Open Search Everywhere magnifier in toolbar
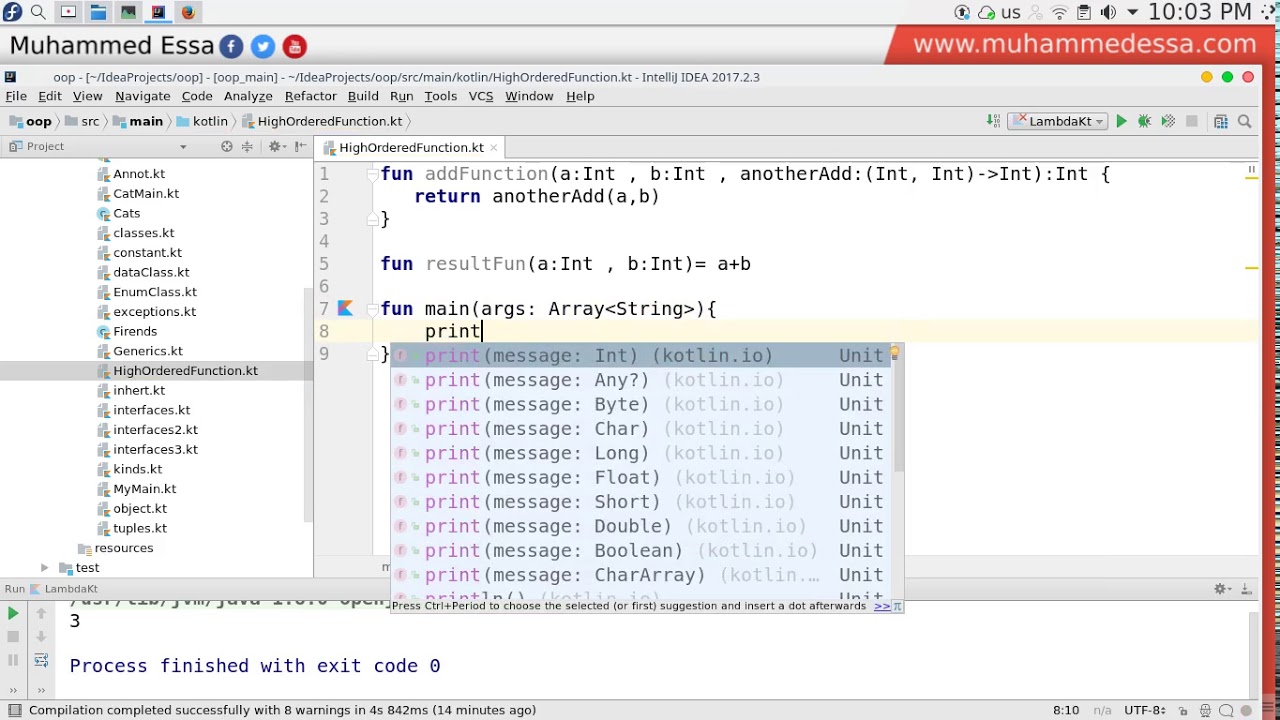 (1245, 121)
